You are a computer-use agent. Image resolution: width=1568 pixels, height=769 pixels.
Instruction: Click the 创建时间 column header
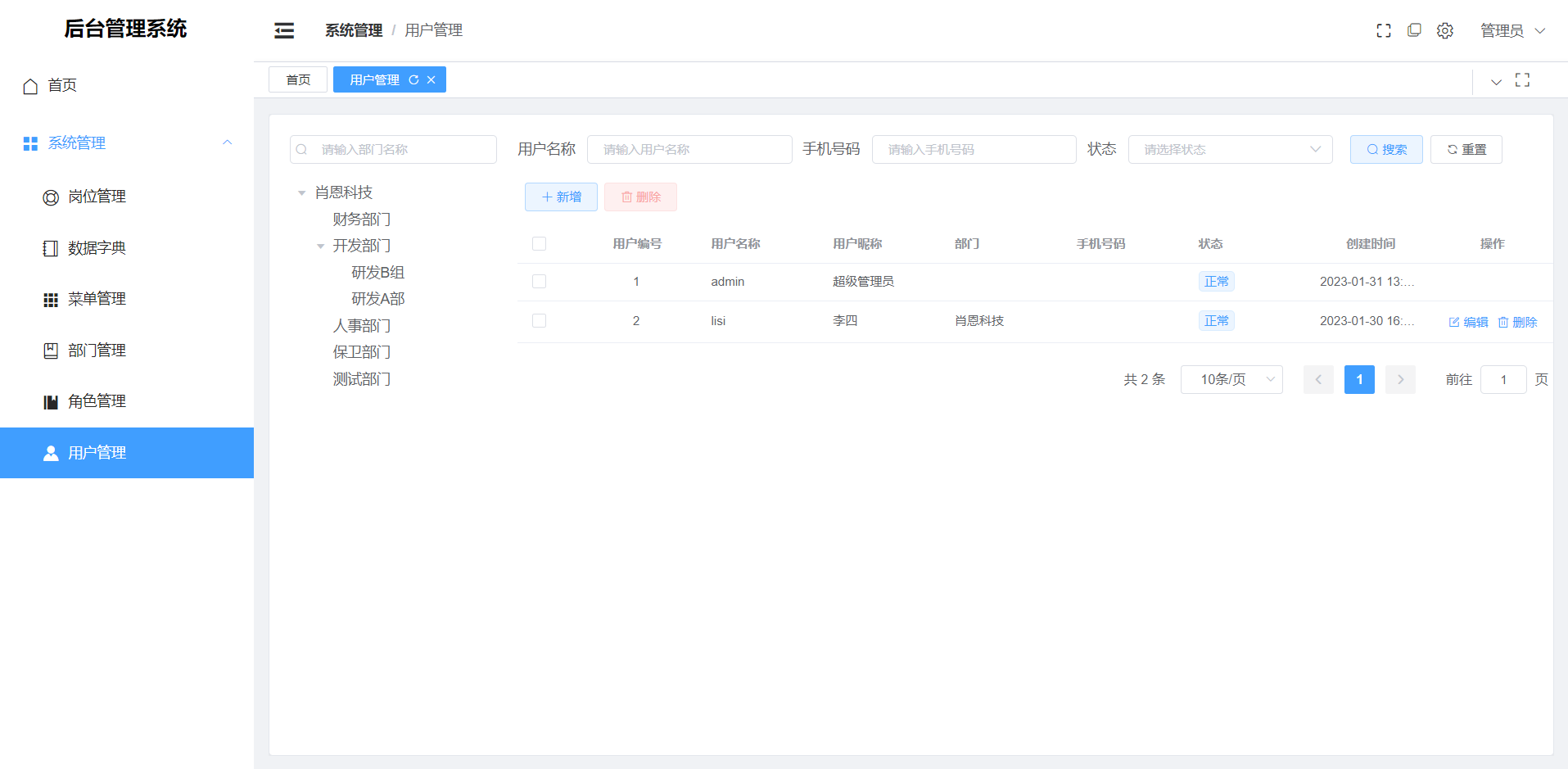(x=1371, y=243)
